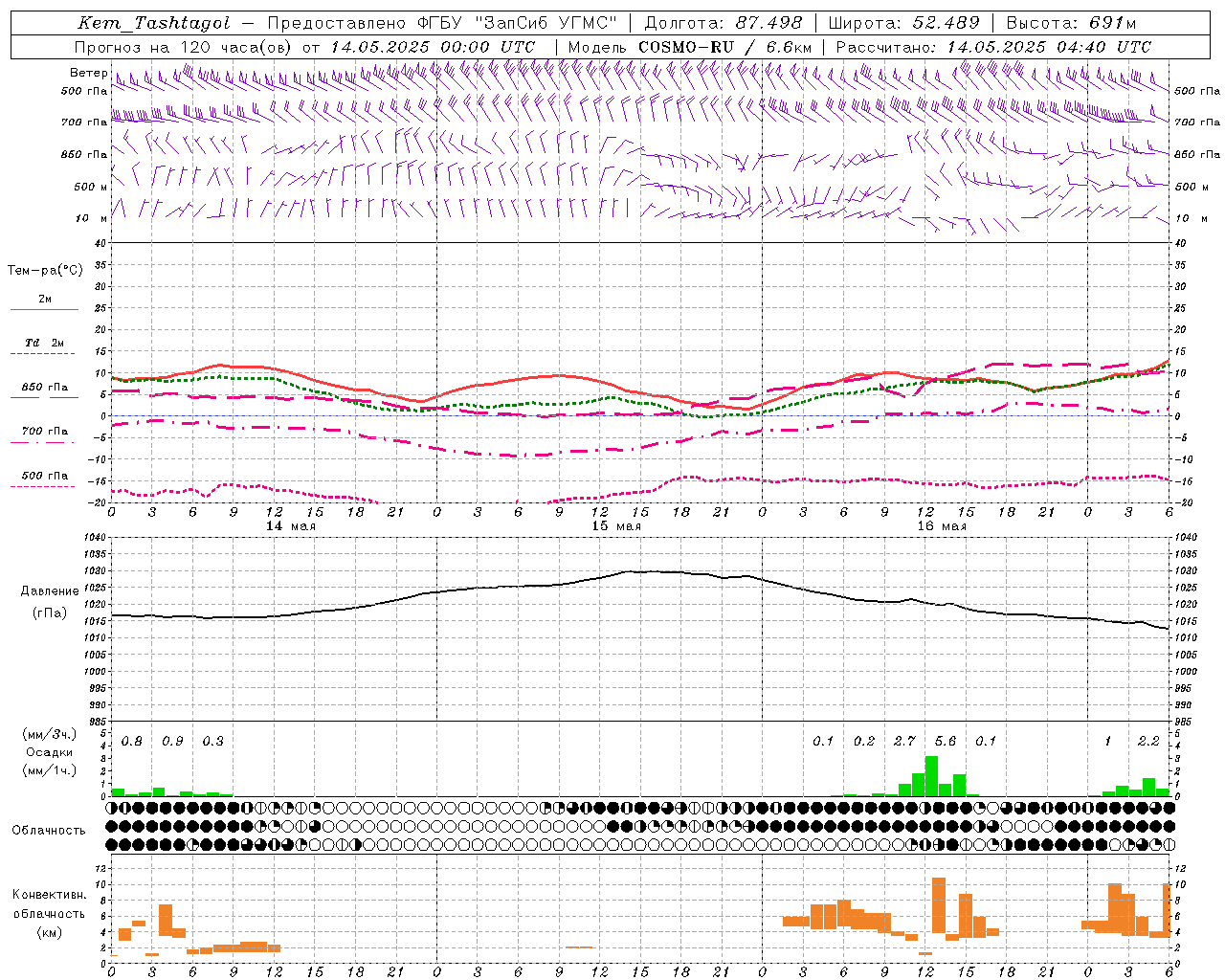This screenshot has width=1225, height=980.
Task: Click the 3-hour precipitation value 0.8
Action: [132, 742]
